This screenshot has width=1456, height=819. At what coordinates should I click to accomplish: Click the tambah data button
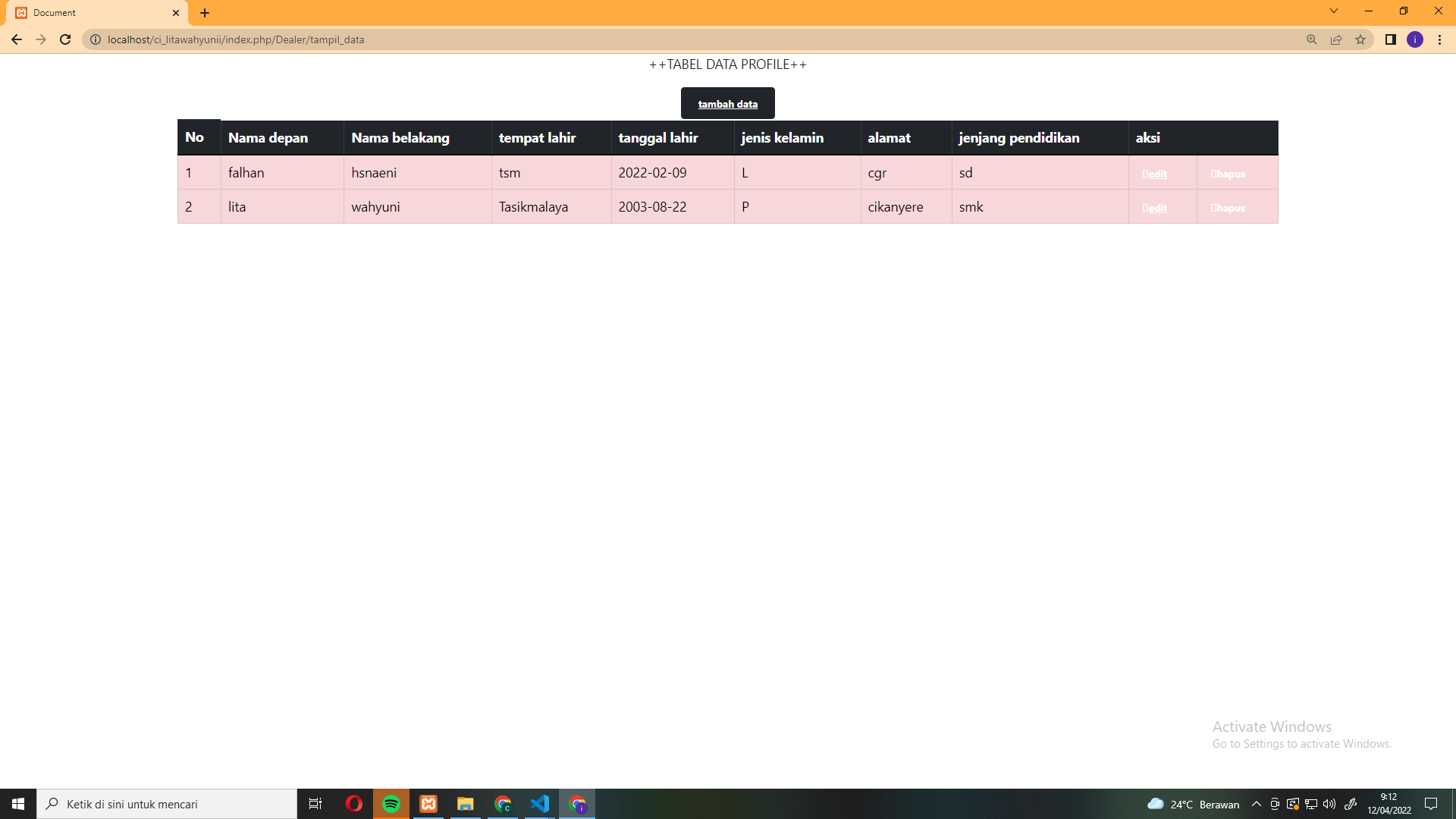pos(728,103)
